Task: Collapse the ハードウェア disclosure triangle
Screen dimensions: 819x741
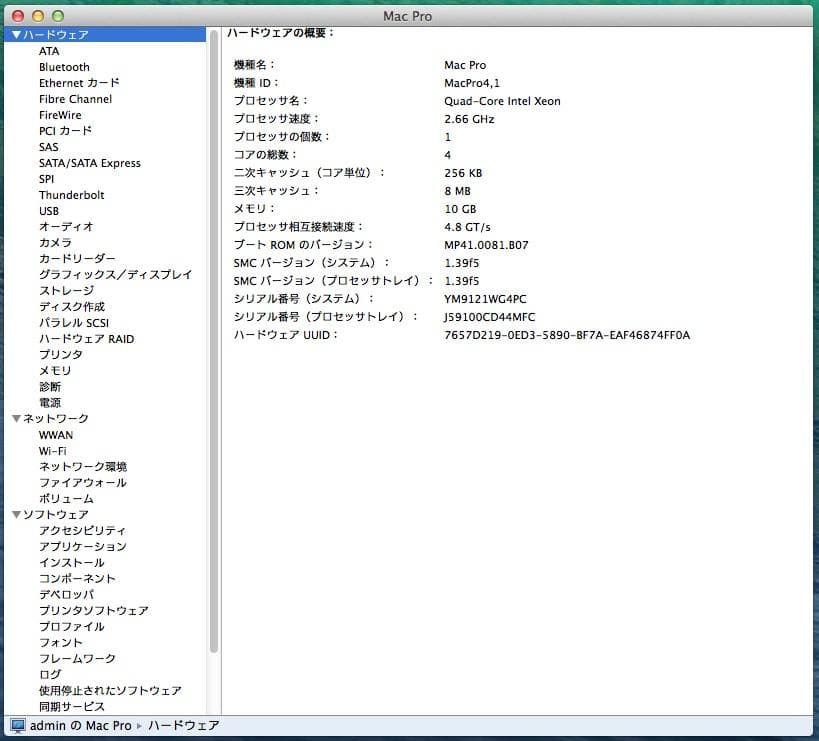Action: 16,35
